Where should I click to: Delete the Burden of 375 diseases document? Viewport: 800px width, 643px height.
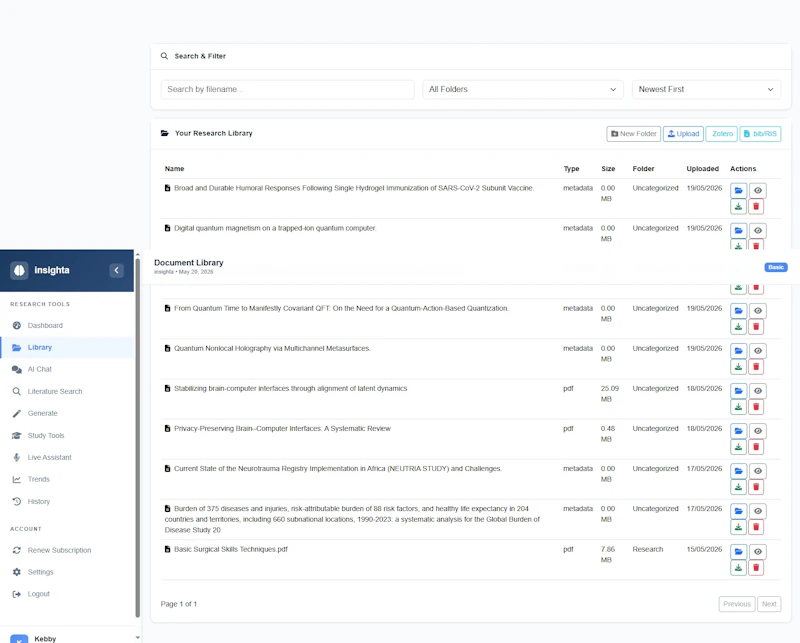tap(756, 527)
